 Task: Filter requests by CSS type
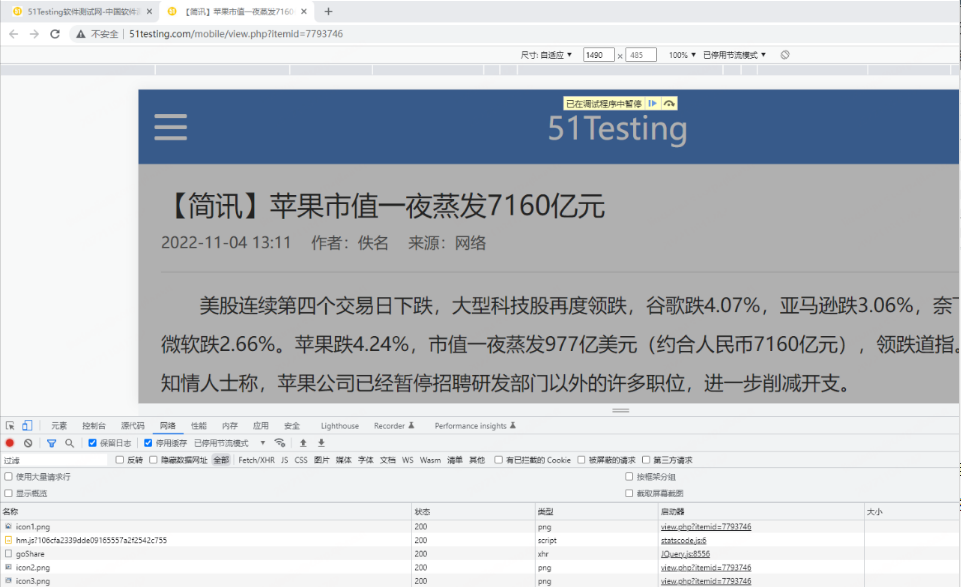click(301, 460)
